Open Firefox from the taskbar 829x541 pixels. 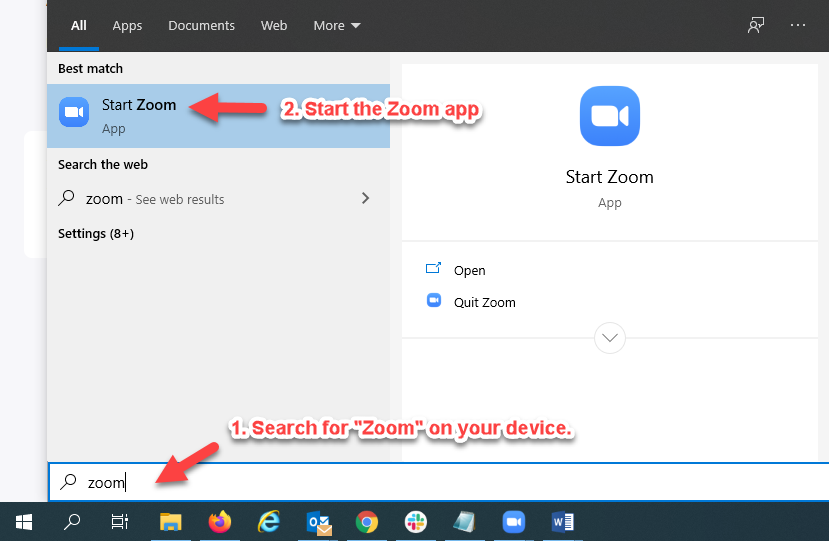click(219, 521)
